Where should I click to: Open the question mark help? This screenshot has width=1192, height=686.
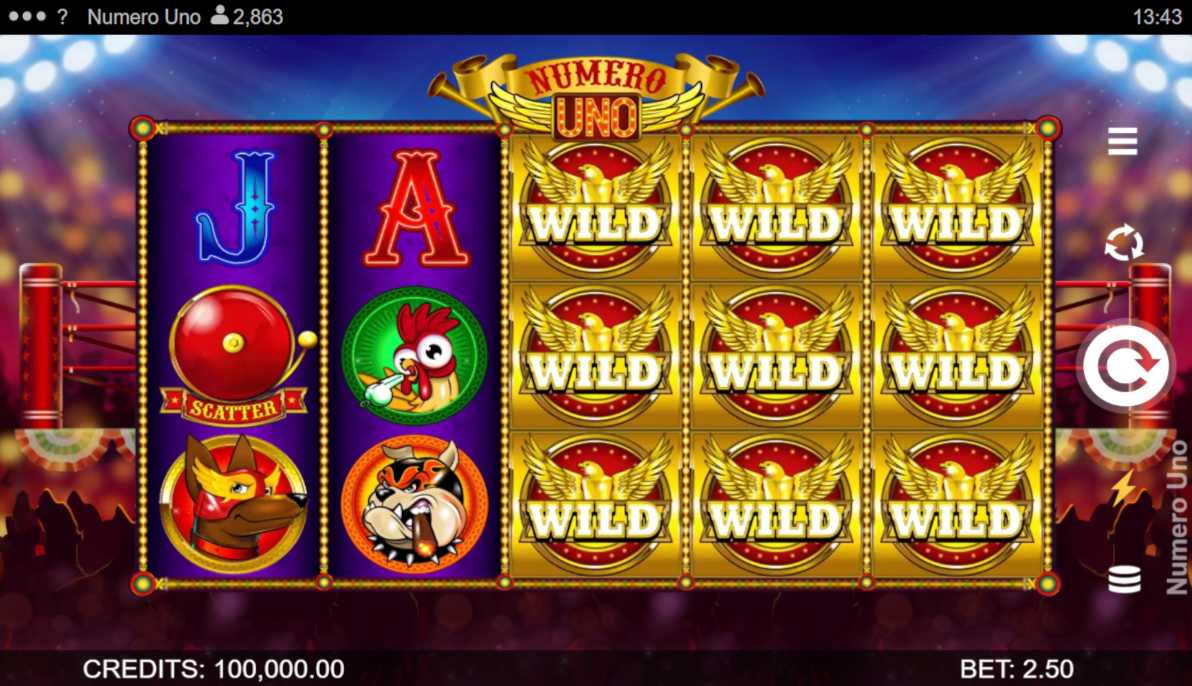click(x=62, y=16)
